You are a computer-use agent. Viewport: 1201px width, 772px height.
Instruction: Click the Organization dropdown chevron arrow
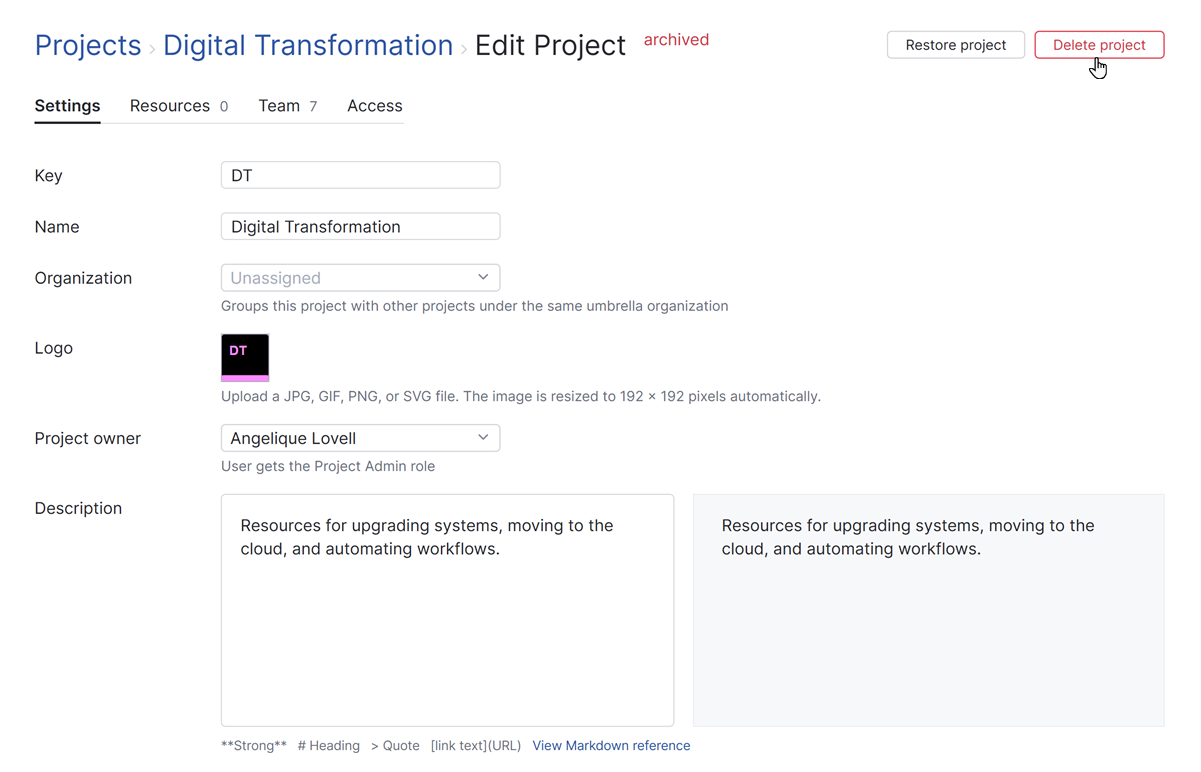pyautogui.click(x=483, y=277)
